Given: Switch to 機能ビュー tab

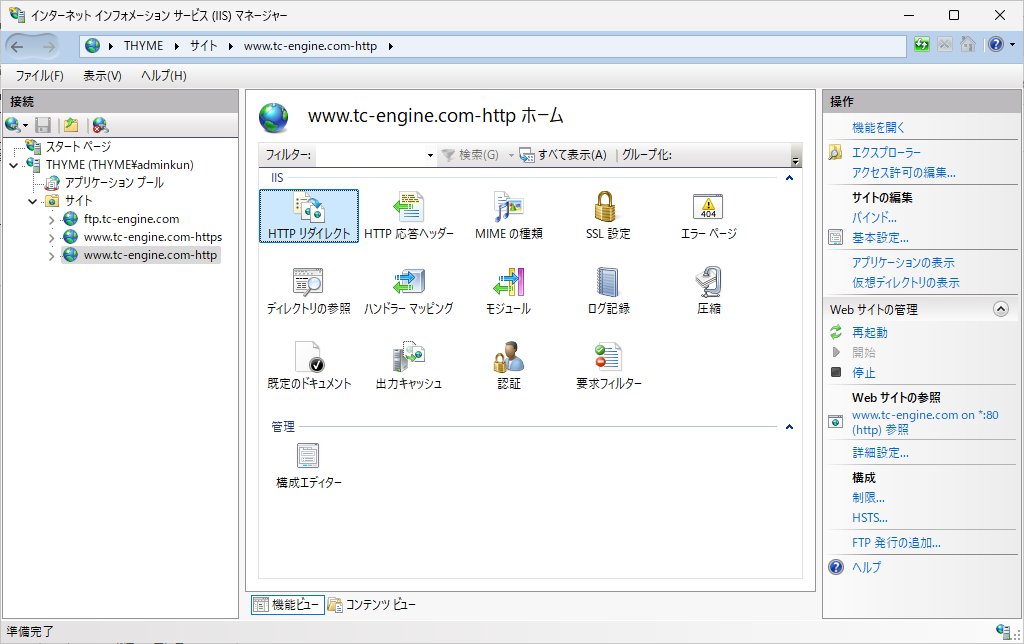Looking at the screenshot, I should tap(287, 605).
